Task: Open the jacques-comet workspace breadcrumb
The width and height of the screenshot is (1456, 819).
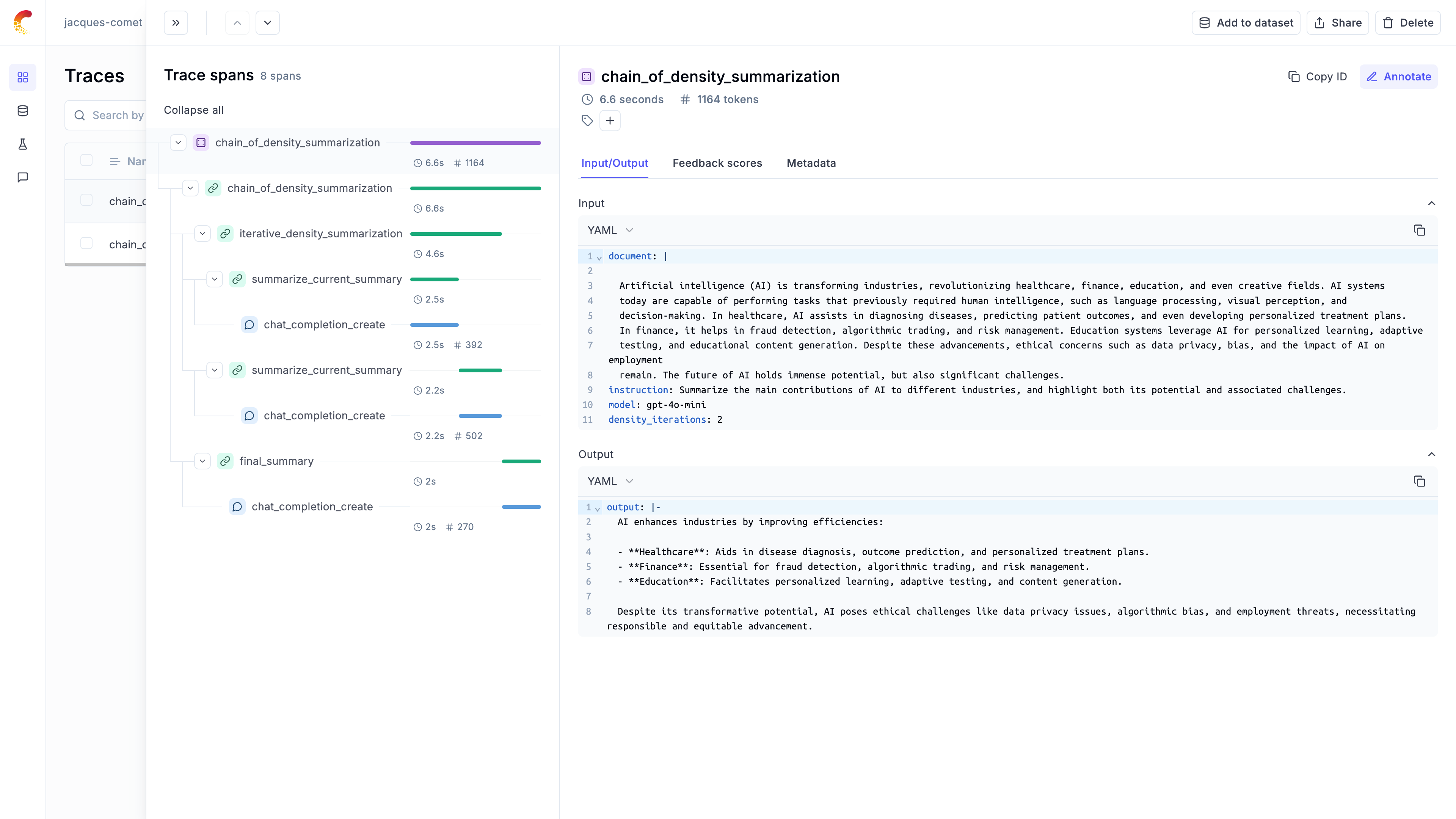Action: click(104, 23)
